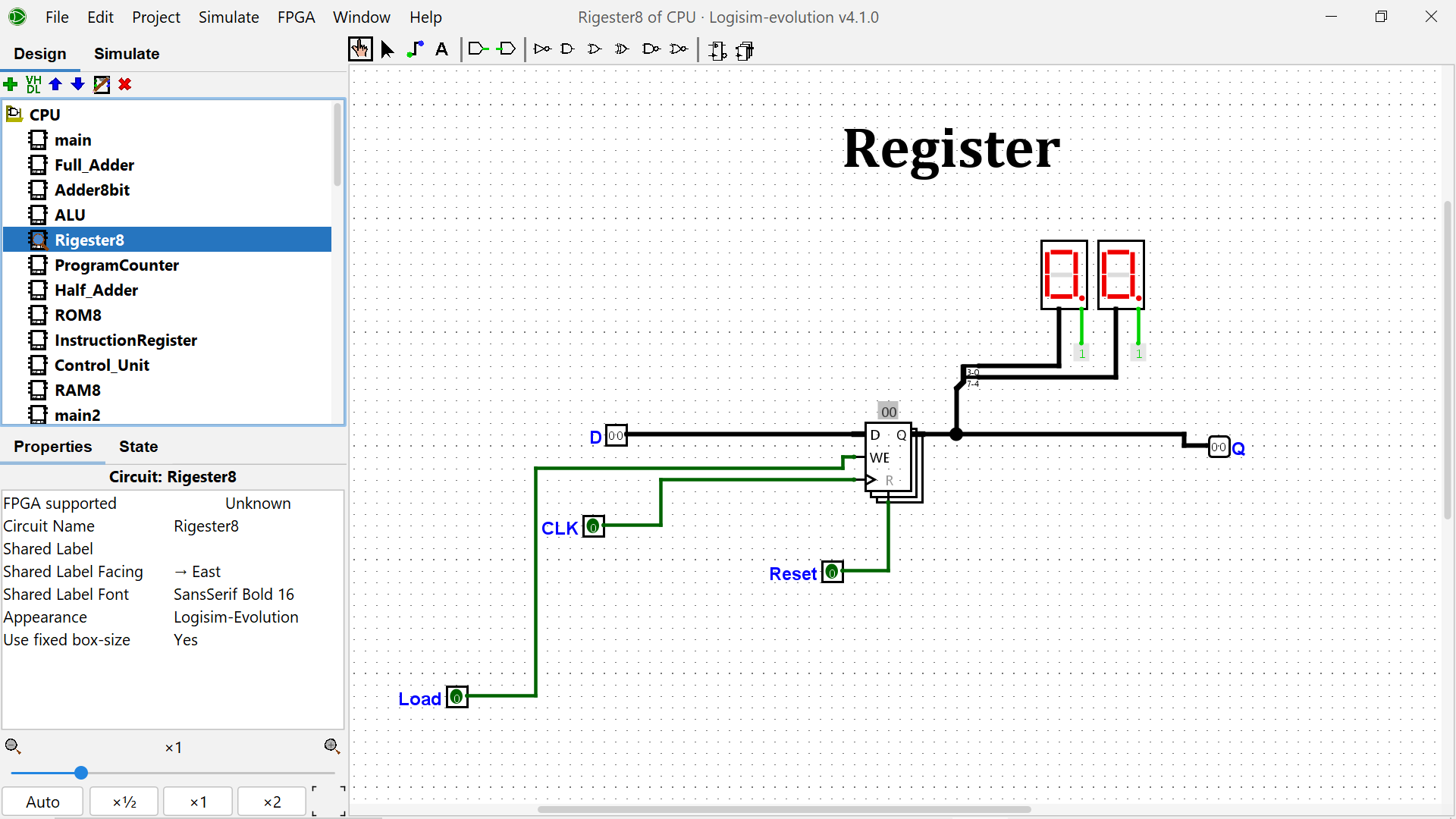The image size is (1456, 819).
Task: Open the Simulate menu
Action: click(229, 17)
